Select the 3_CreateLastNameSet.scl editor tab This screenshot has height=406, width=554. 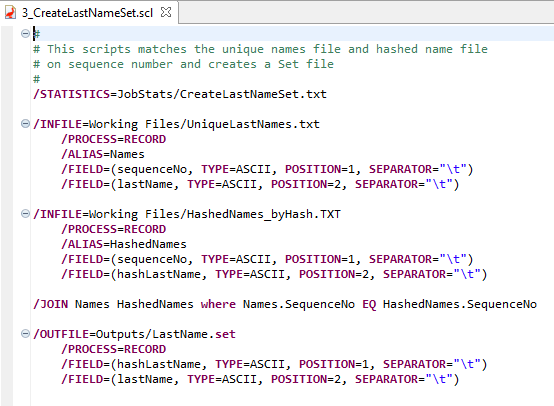[88, 13]
